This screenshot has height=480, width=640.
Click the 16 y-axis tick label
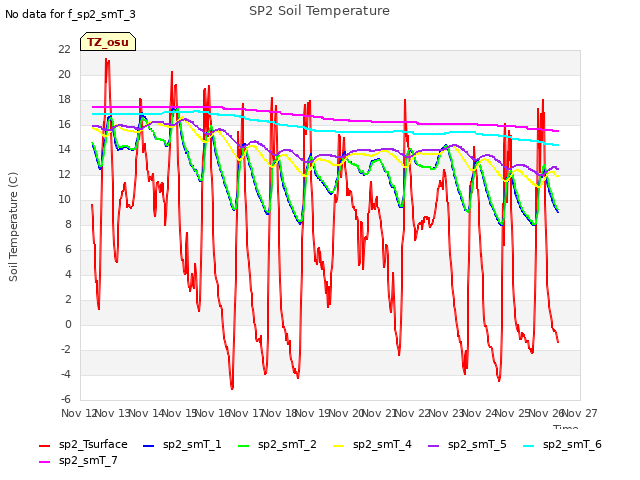point(64,124)
